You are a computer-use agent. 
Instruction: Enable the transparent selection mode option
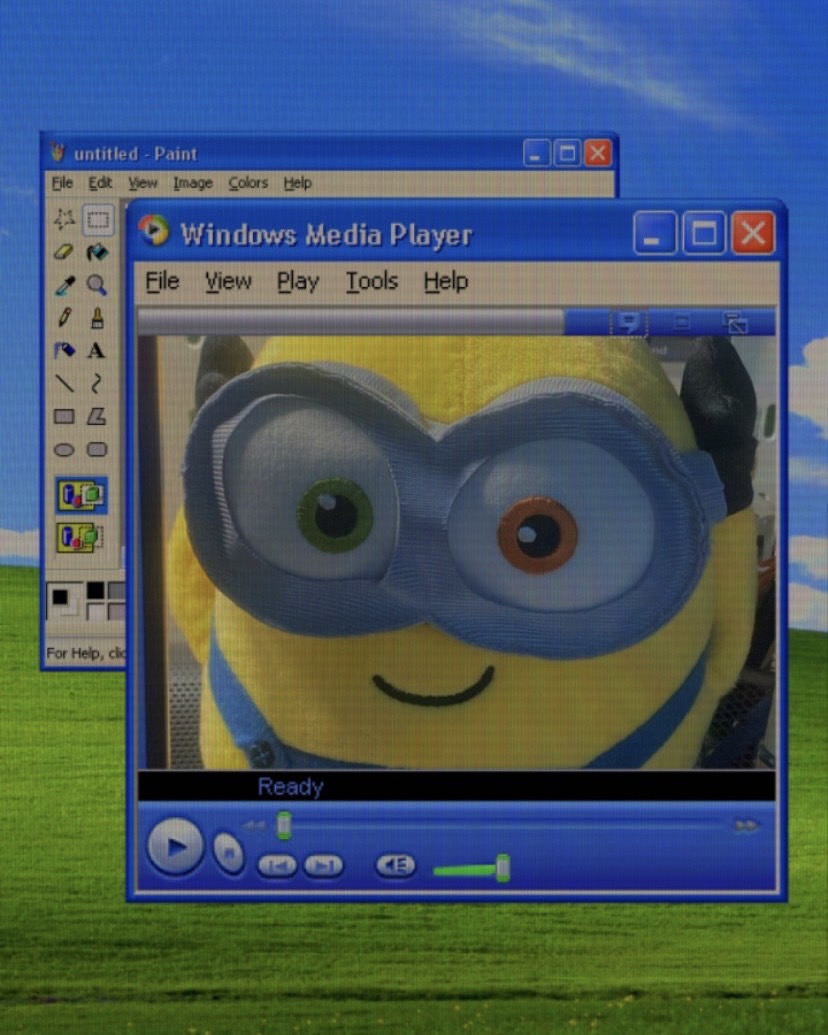pyautogui.click(x=81, y=537)
